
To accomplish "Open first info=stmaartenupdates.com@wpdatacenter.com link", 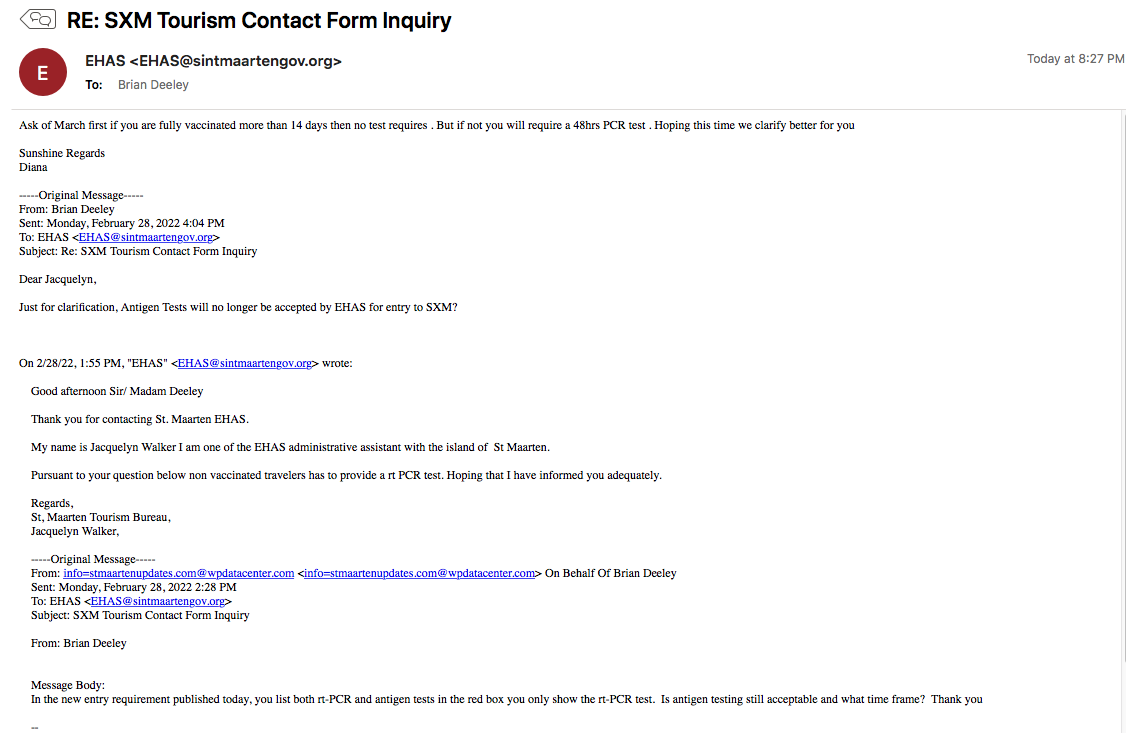I will click(x=179, y=573).
